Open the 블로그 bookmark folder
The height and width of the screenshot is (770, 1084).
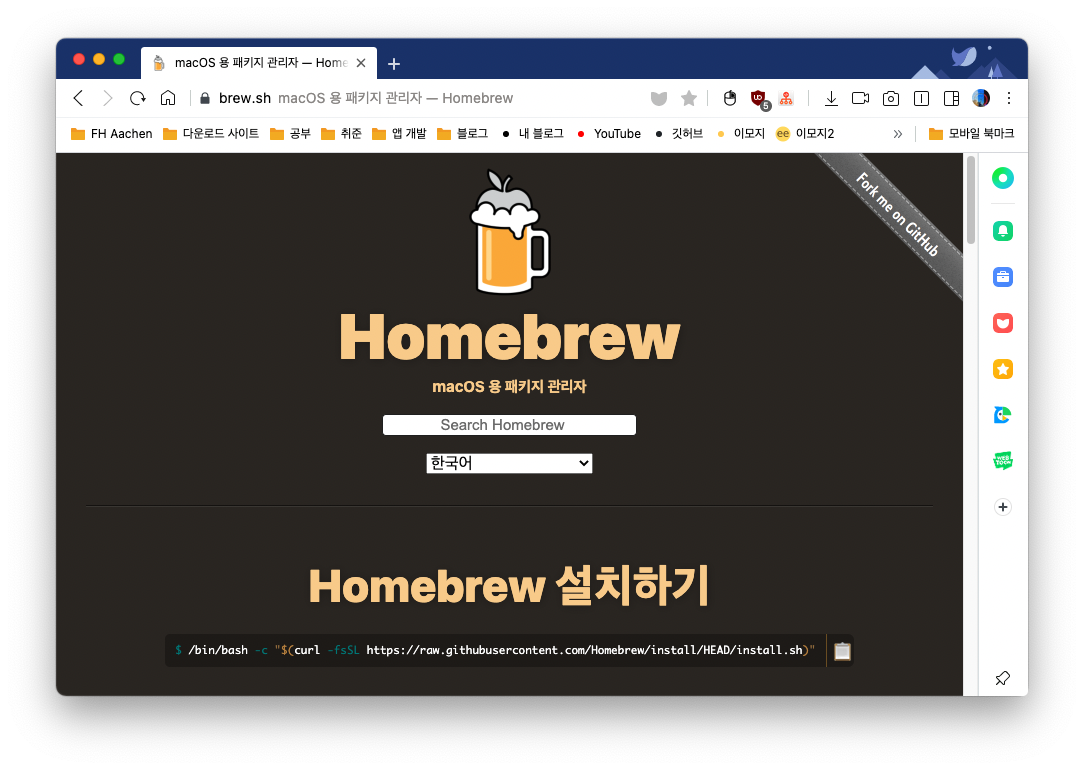[462, 133]
